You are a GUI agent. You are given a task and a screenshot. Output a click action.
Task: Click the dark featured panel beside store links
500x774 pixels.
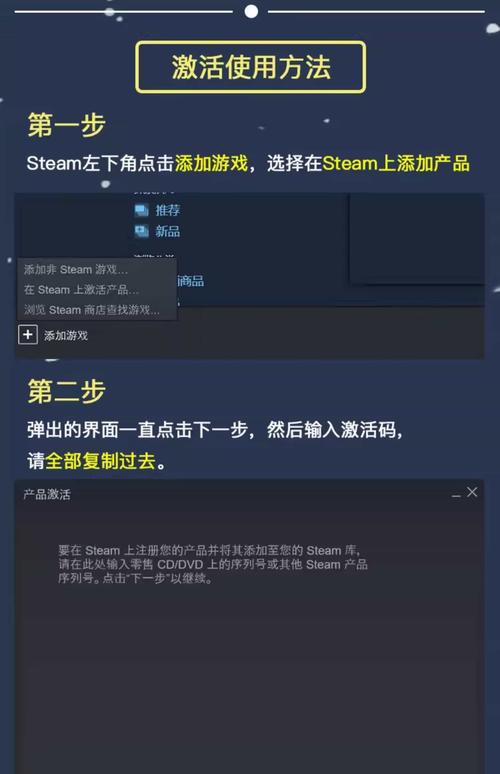coord(417,238)
